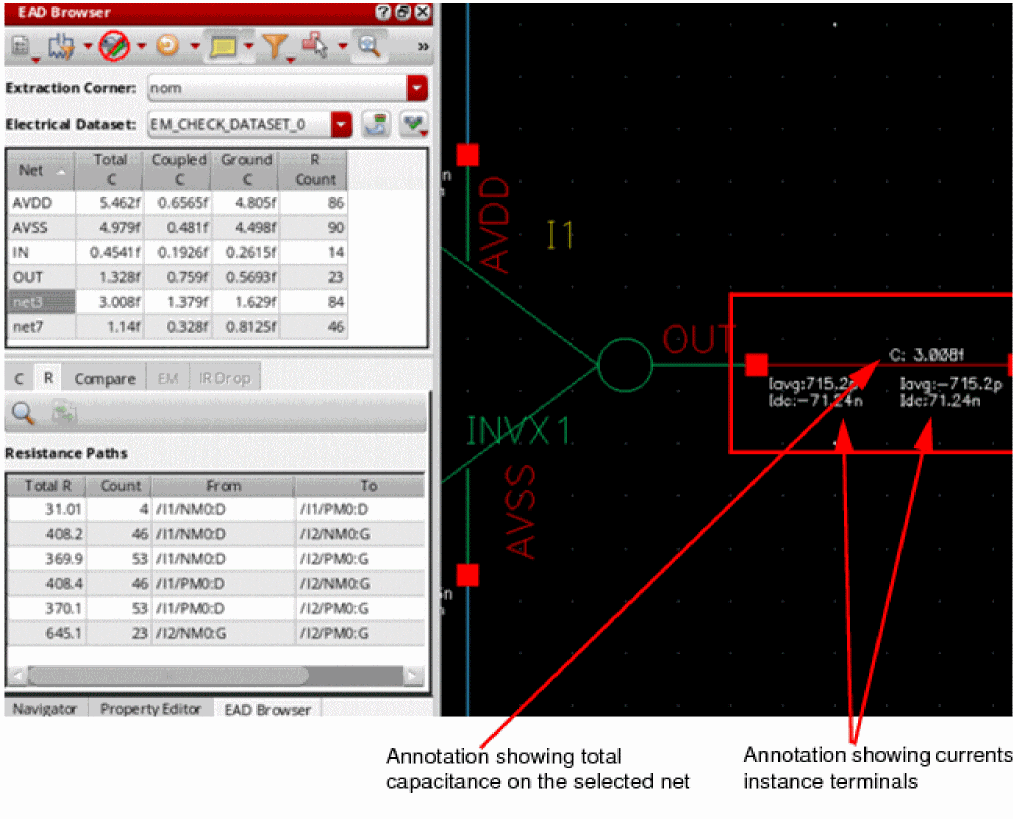Open the Extraction Corner dropdown

[417, 88]
